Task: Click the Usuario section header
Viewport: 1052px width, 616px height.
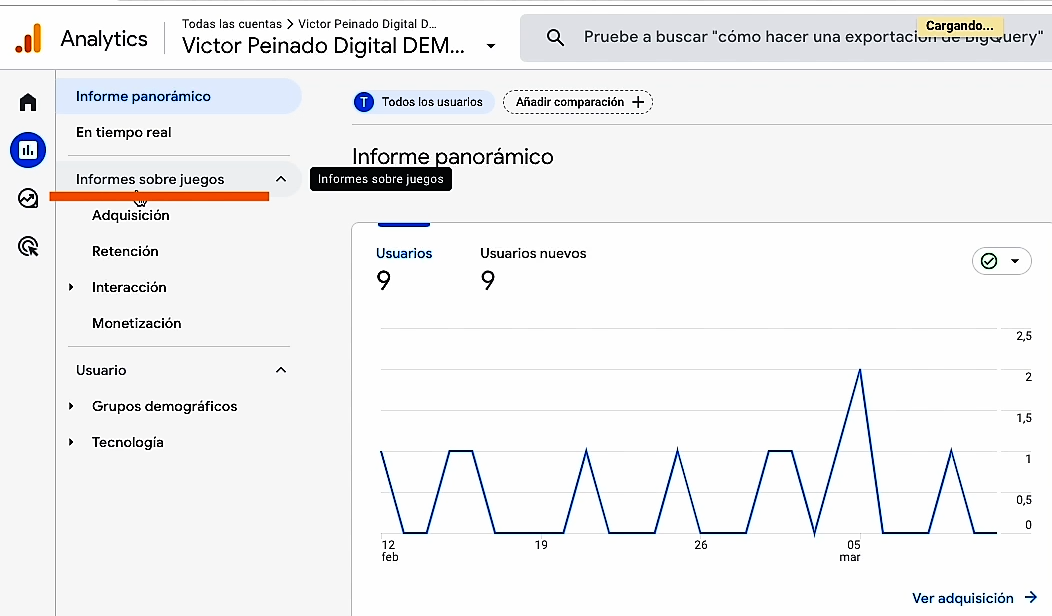Action: [x=101, y=370]
